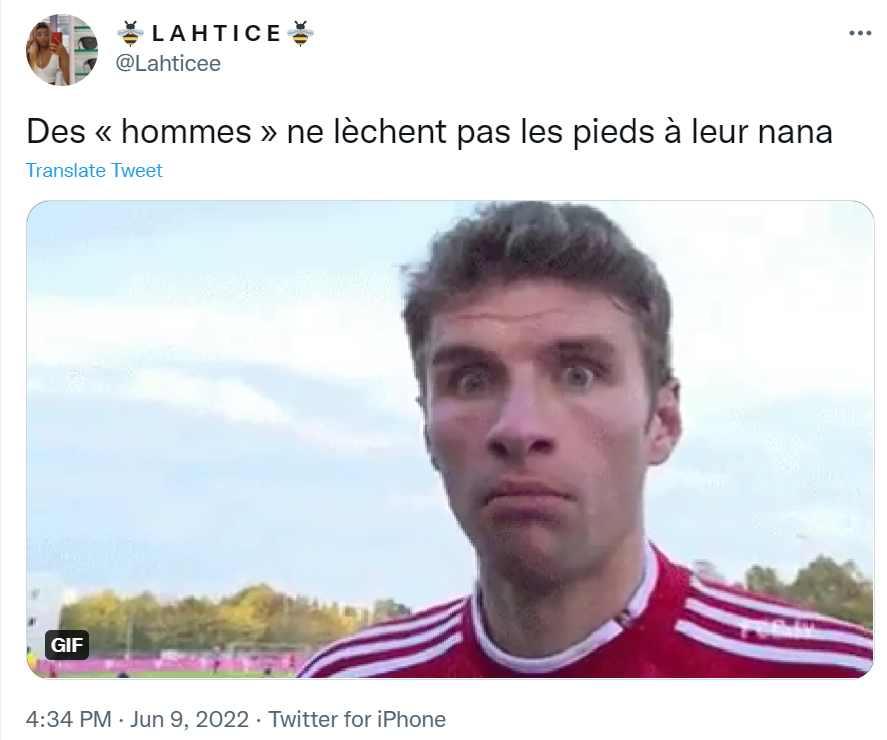Click the bee emoji before the name
The width and height of the screenshot is (887, 740).
point(131,33)
